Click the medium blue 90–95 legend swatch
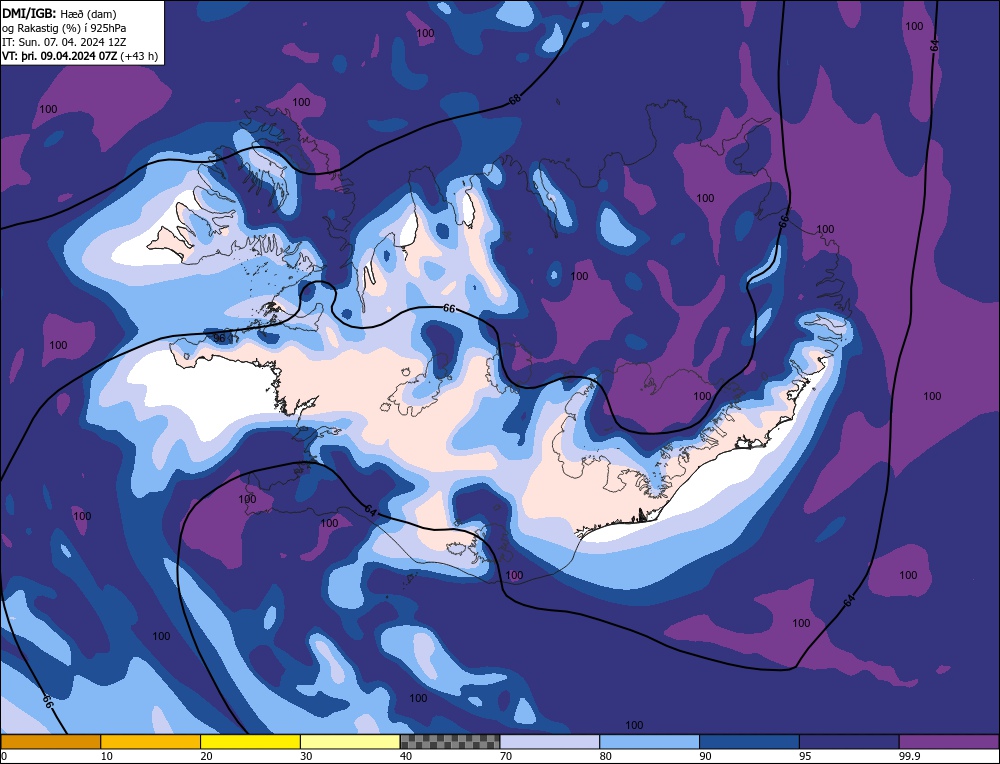Image resolution: width=1000 pixels, height=764 pixels. click(x=749, y=742)
